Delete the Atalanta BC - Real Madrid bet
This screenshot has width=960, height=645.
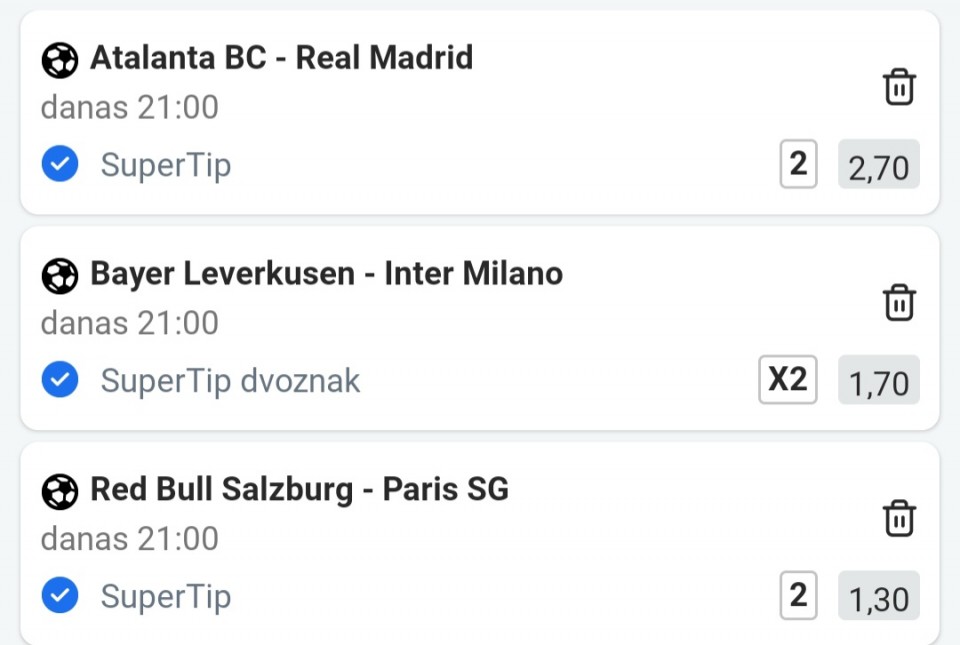(x=899, y=87)
